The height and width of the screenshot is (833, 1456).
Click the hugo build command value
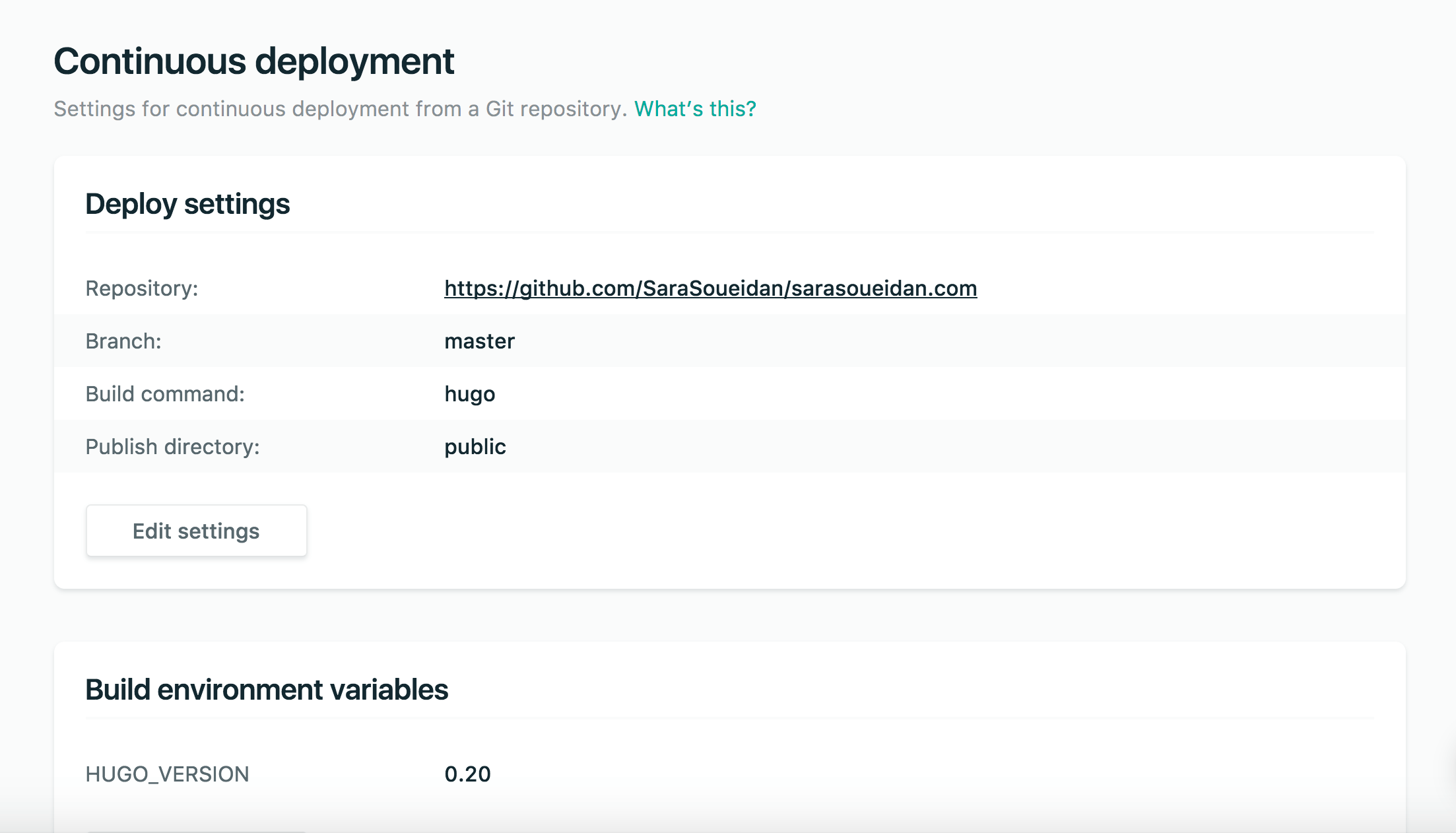469,394
